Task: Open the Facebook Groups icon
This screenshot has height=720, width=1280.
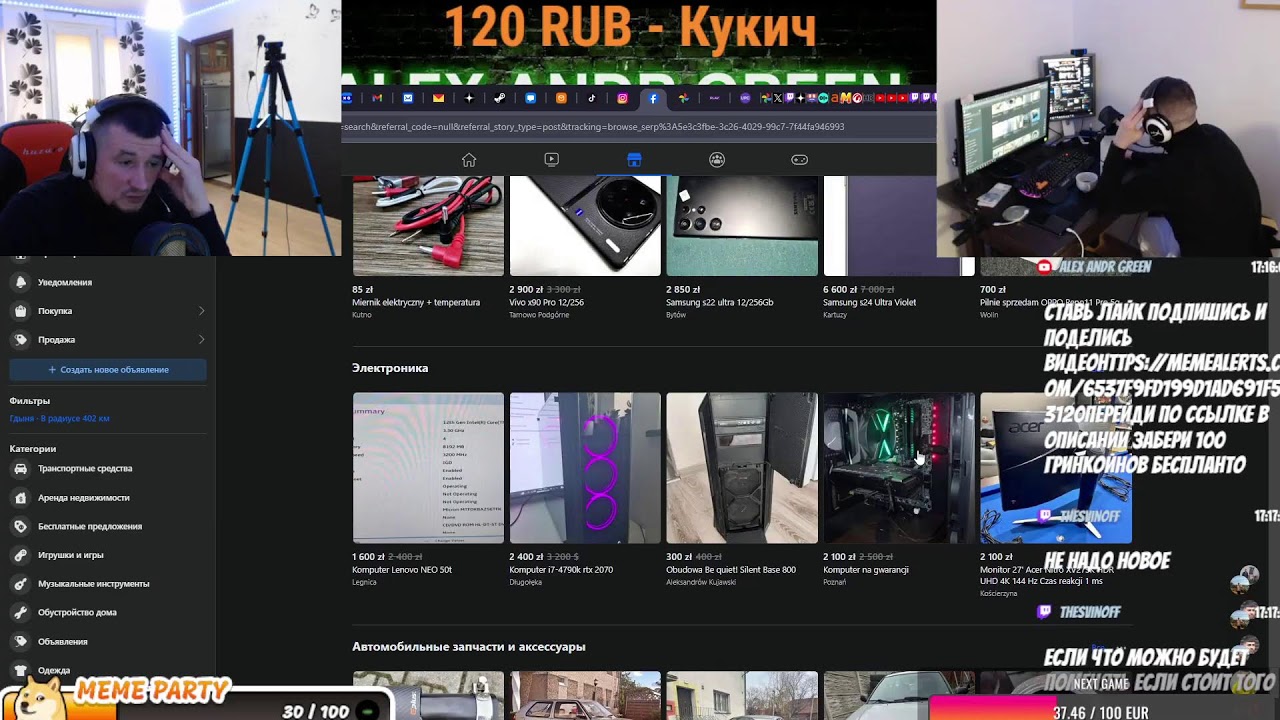Action: coord(717,160)
